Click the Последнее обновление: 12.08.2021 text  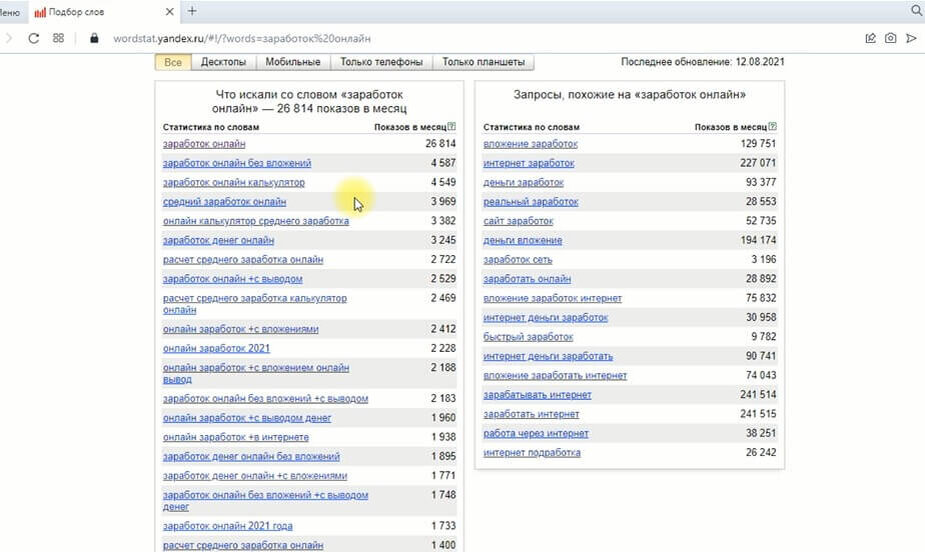coord(703,61)
